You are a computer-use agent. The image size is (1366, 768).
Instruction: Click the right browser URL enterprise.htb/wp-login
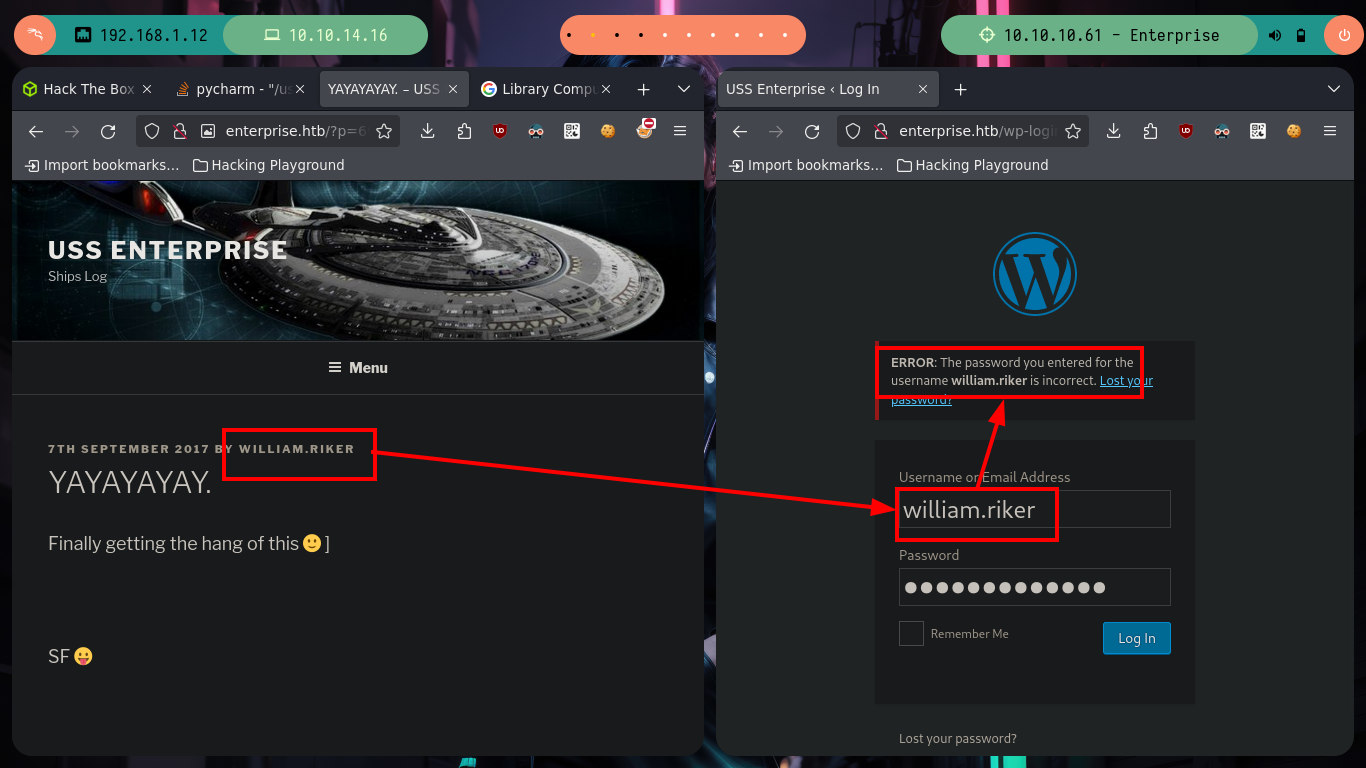coord(978,131)
